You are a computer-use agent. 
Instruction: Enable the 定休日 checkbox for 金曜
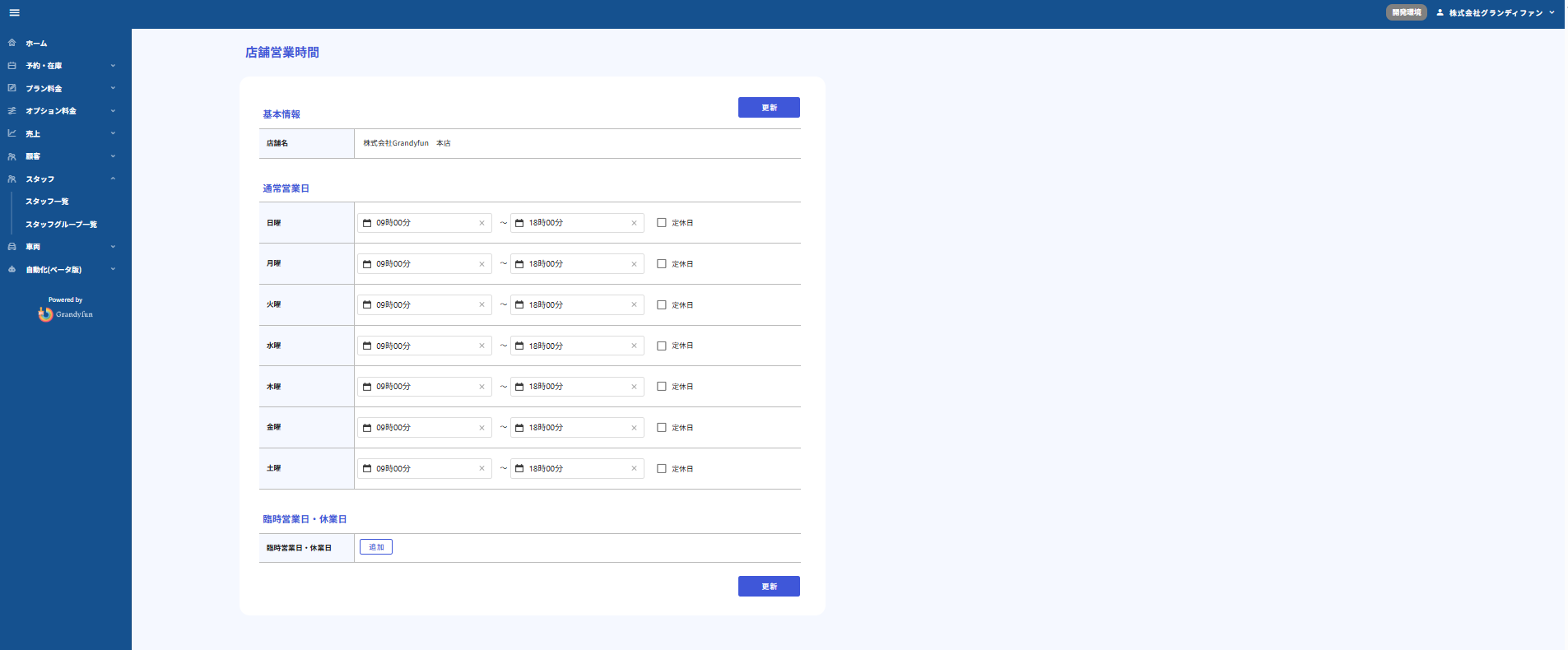coord(661,428)
